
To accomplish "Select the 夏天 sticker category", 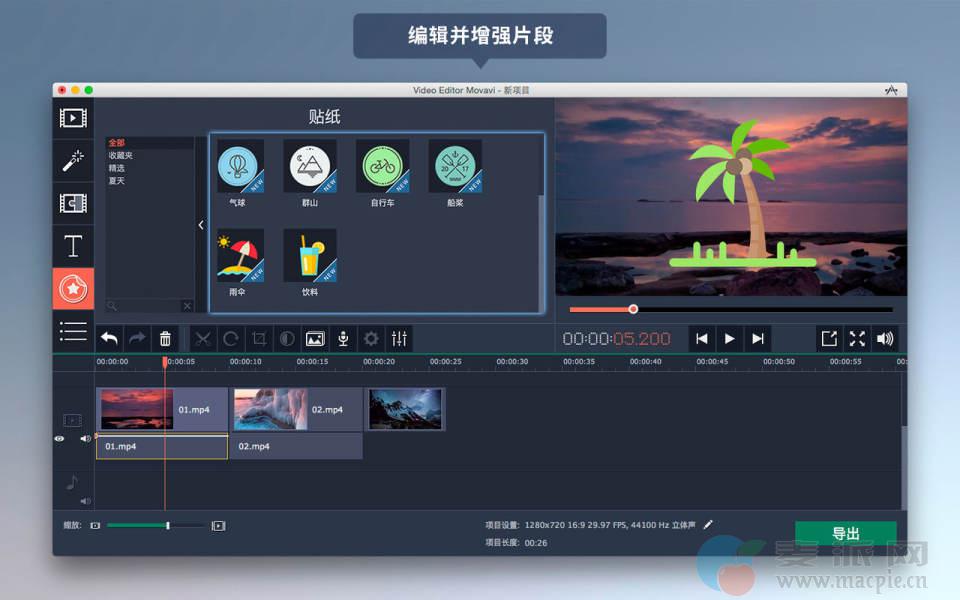I will pos(118,181).
